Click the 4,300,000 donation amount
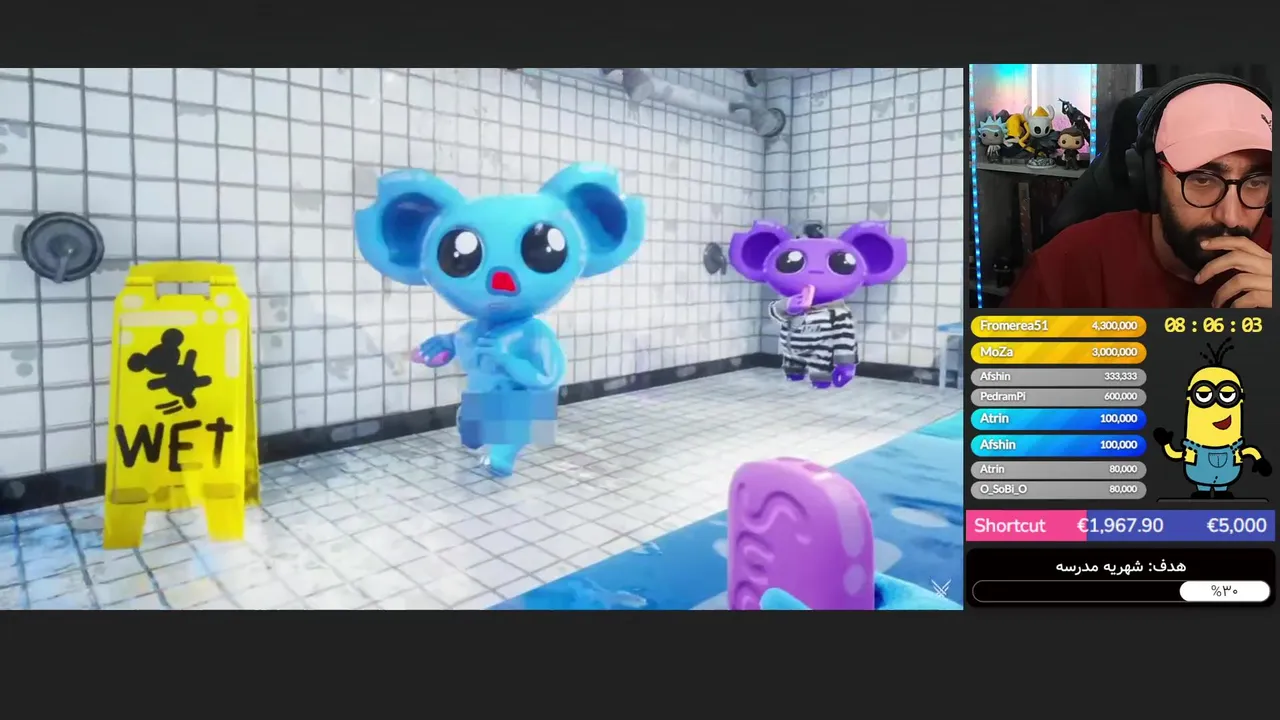The width and height of the screenshot is (1280, 720). (1114, 326)
